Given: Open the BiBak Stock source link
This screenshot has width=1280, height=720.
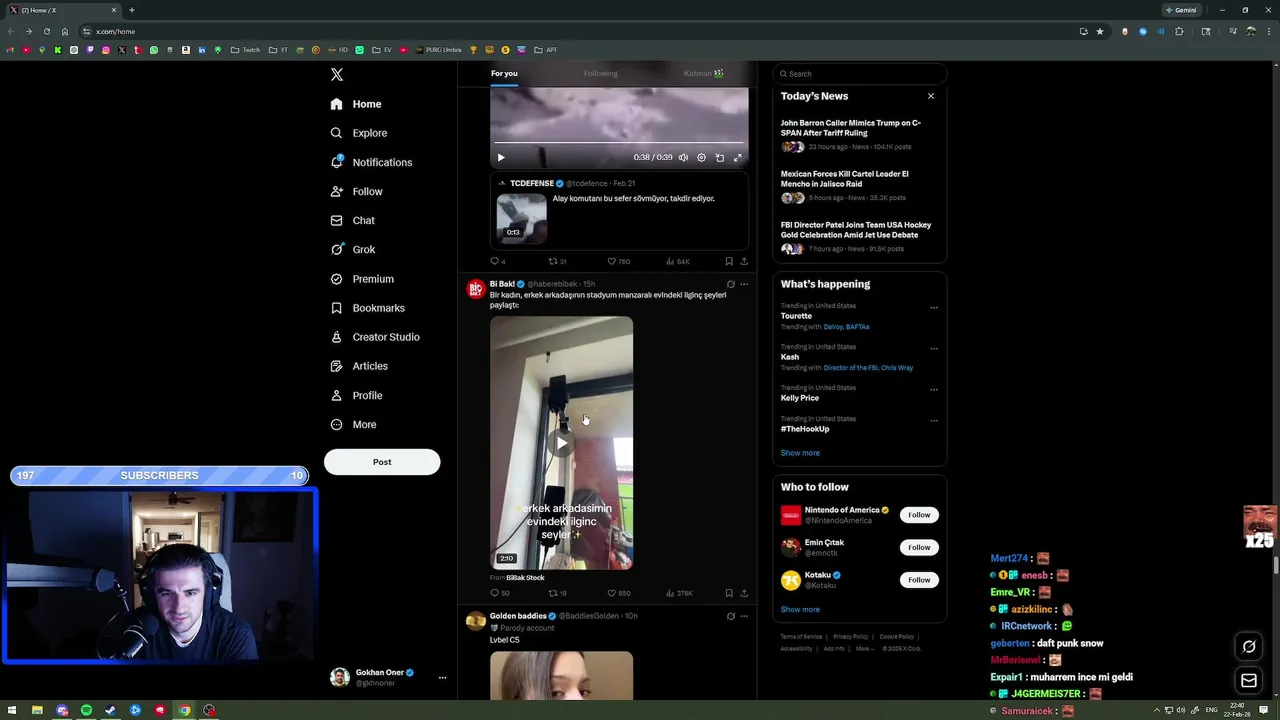Looking at the screenshot, I should coord(525,578).
